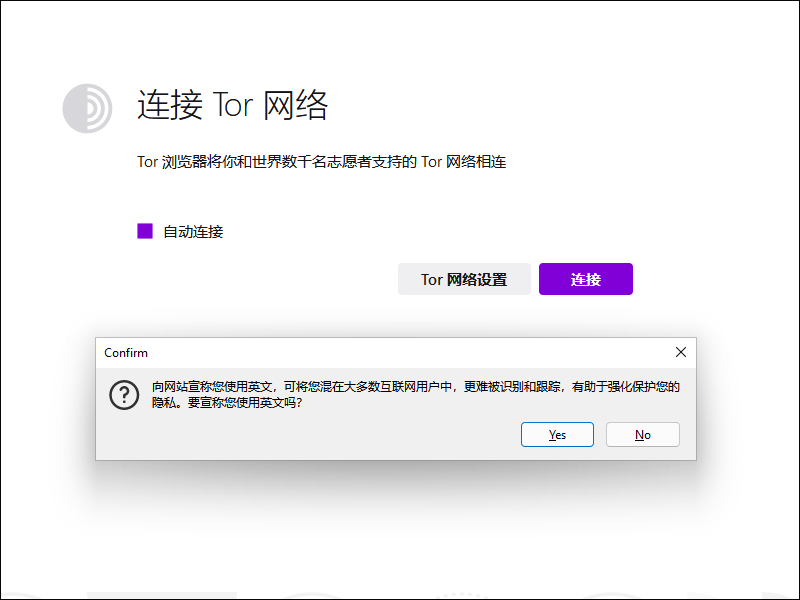Click the line 隐私。要宣称您使用英文吗？

pyautogui.click(x=227, y=405)
